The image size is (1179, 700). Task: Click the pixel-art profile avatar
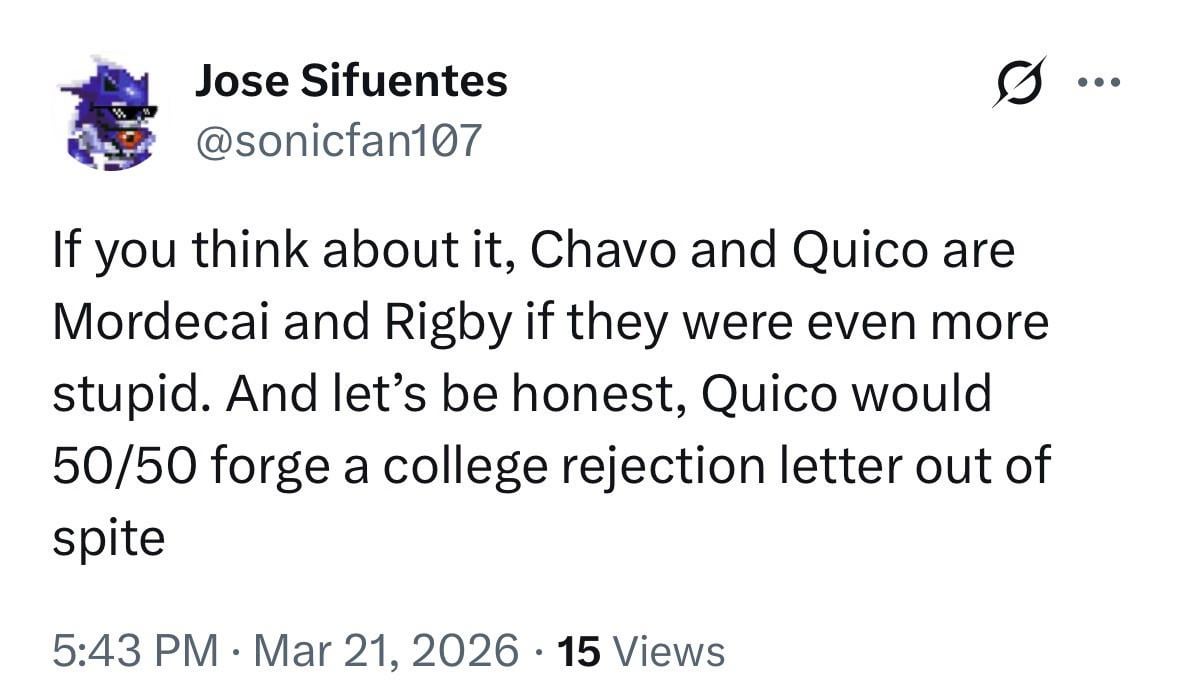click(x=108, y=112)
